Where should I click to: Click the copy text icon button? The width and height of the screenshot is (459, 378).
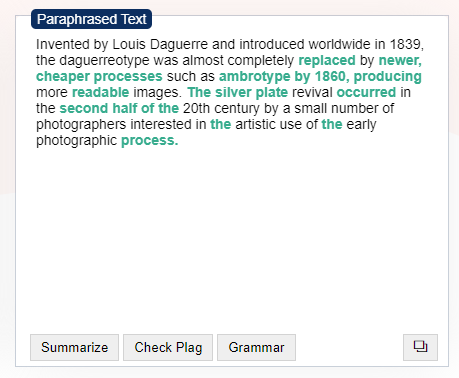coord(420,347)
